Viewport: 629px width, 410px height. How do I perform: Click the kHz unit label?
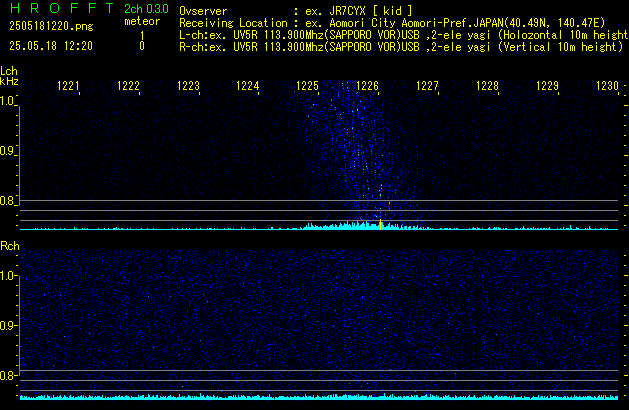tap(9, 81)
